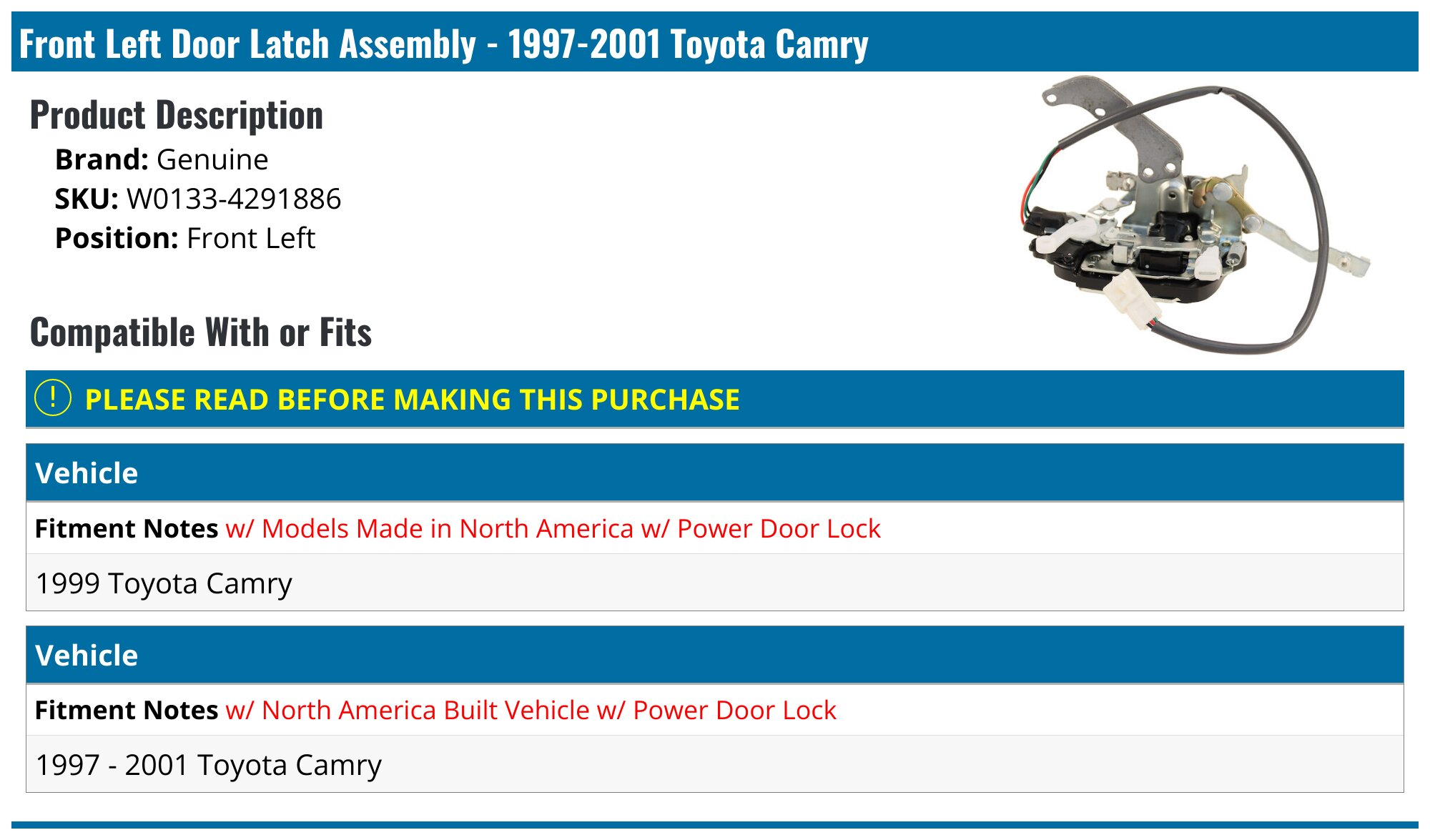The height and width of the screenshot is (840, 1430).
Task: Click the blue bar at the page bottom
Action: tap(715, 825)
